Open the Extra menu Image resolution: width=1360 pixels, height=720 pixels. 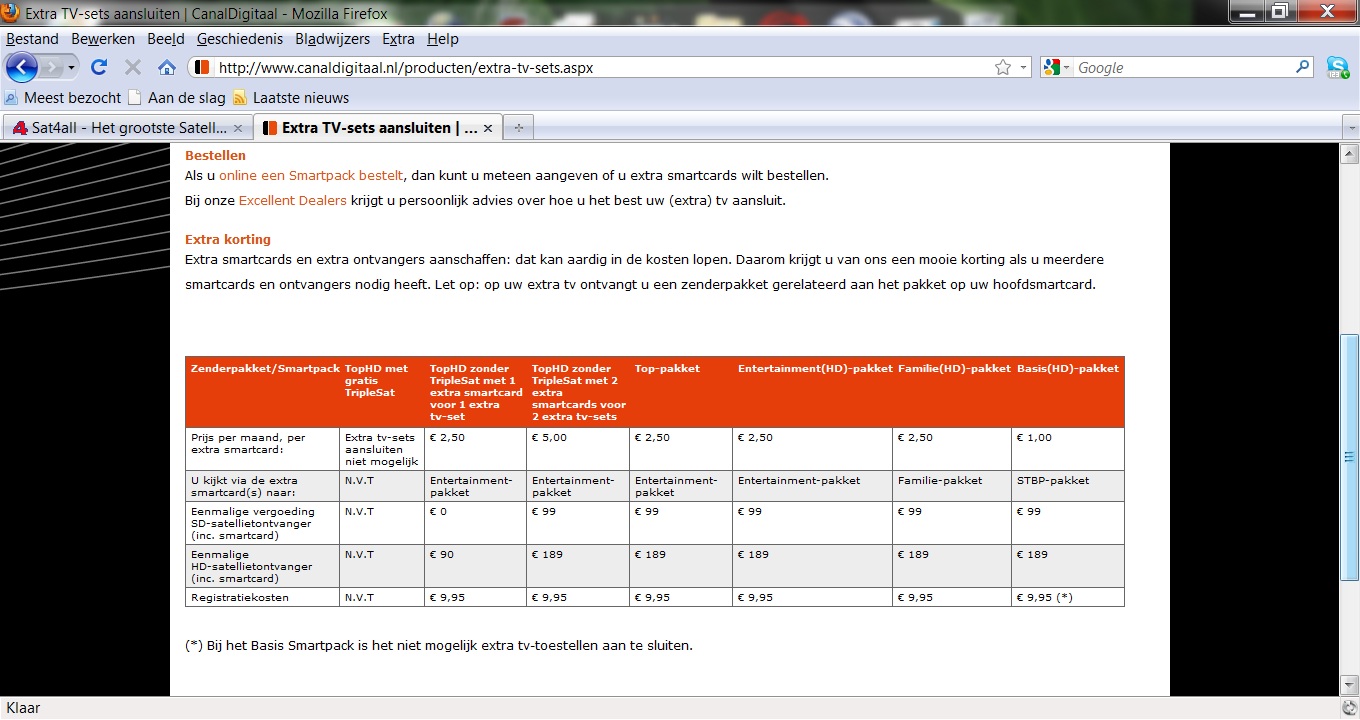[398, 39]
